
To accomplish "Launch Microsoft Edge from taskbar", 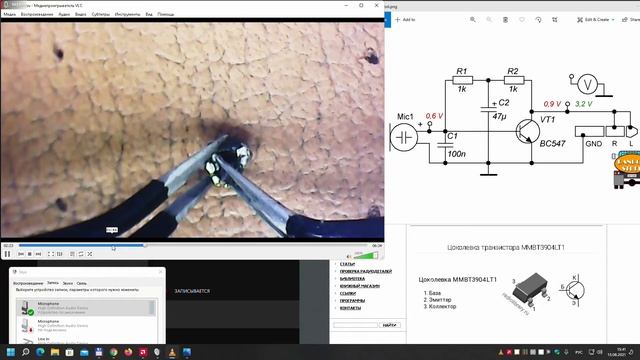I will [40, 352].
